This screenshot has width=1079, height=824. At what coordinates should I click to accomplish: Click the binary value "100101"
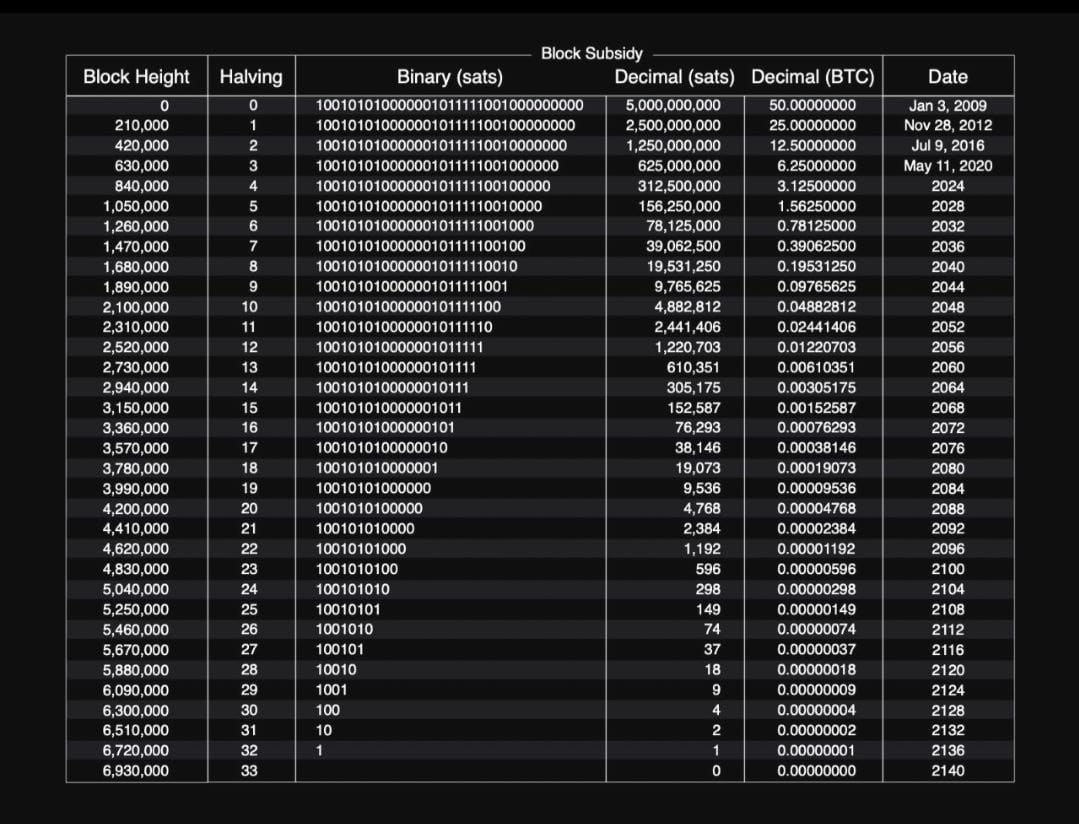tap(340, 649)
